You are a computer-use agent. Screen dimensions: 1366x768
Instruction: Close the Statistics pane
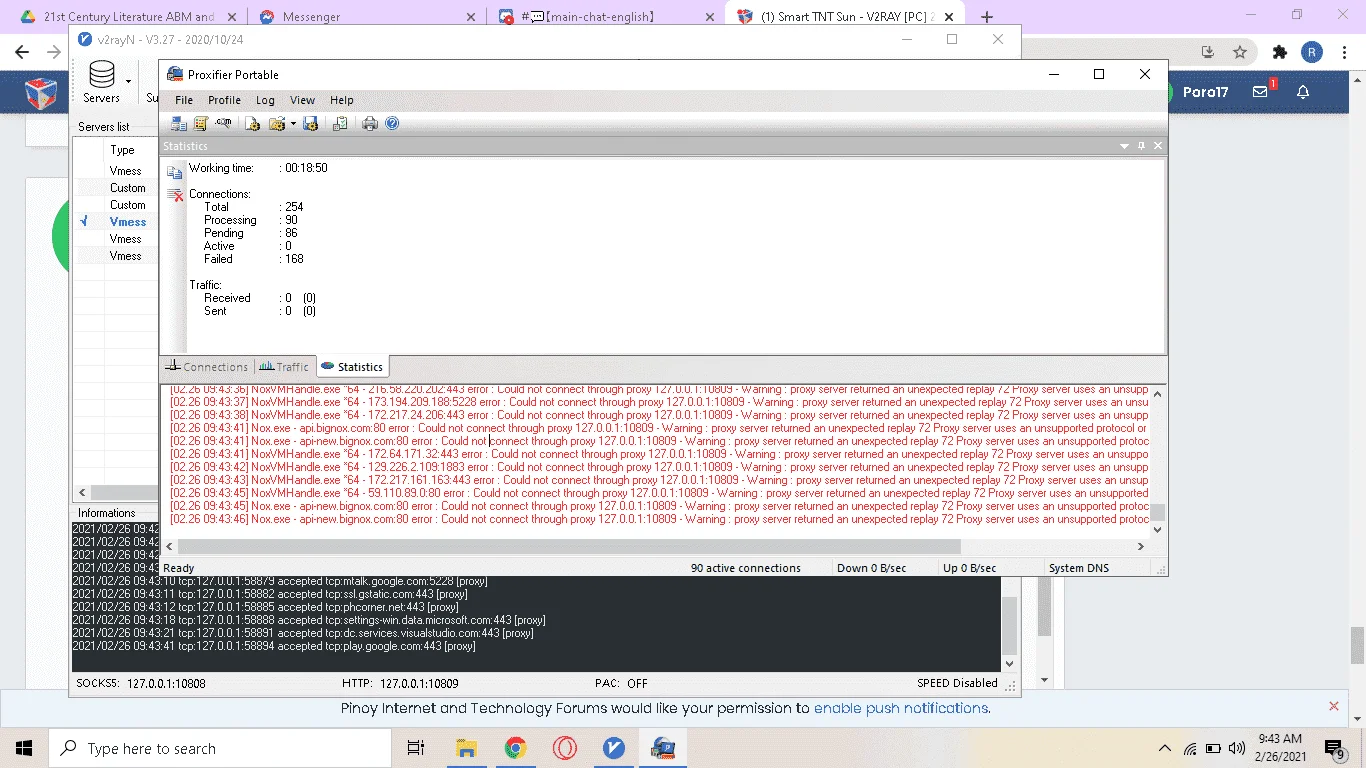(x=1158, y=146)
